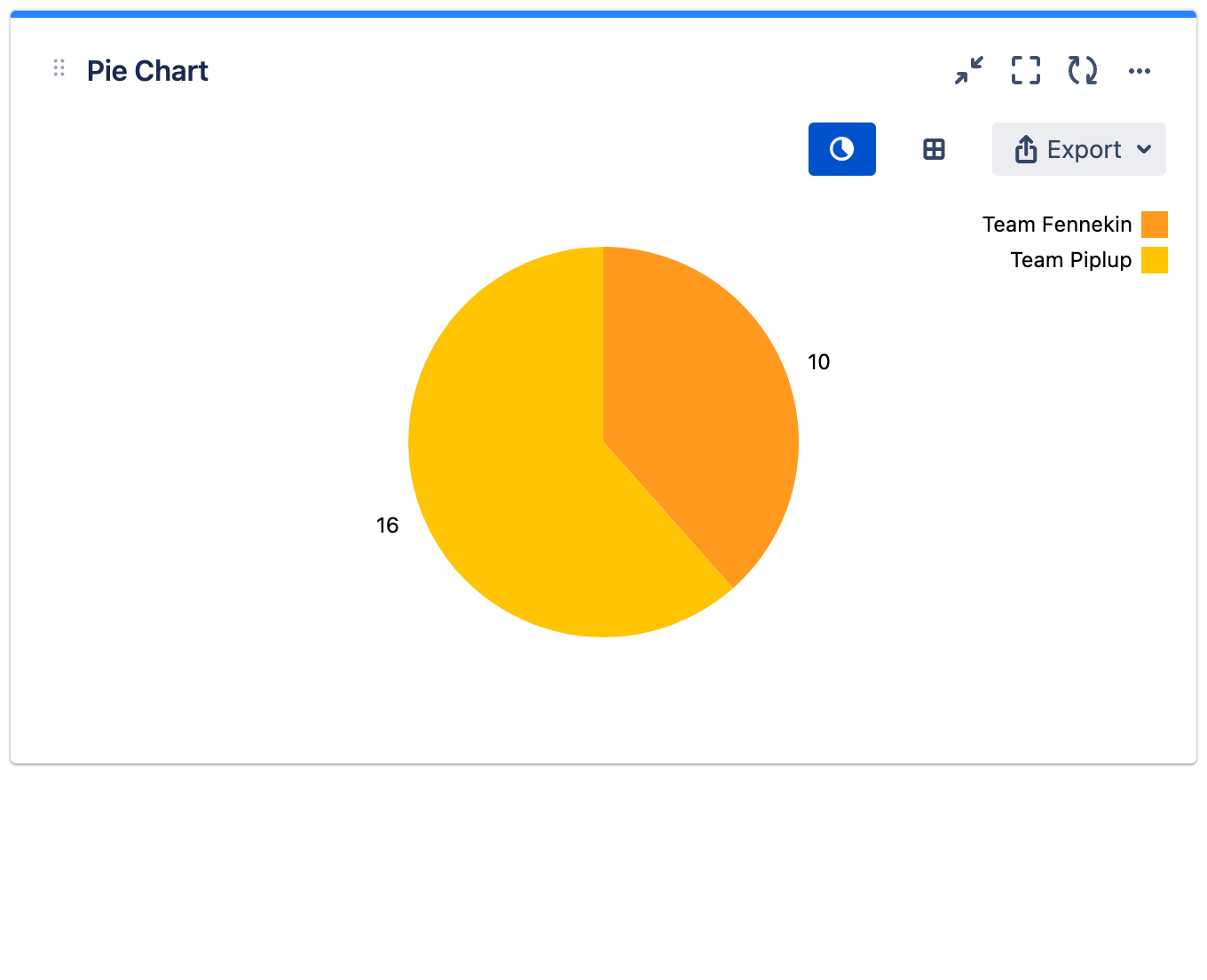Click the export upload icon
The image size is (1207, 980).
point(1026,149)
